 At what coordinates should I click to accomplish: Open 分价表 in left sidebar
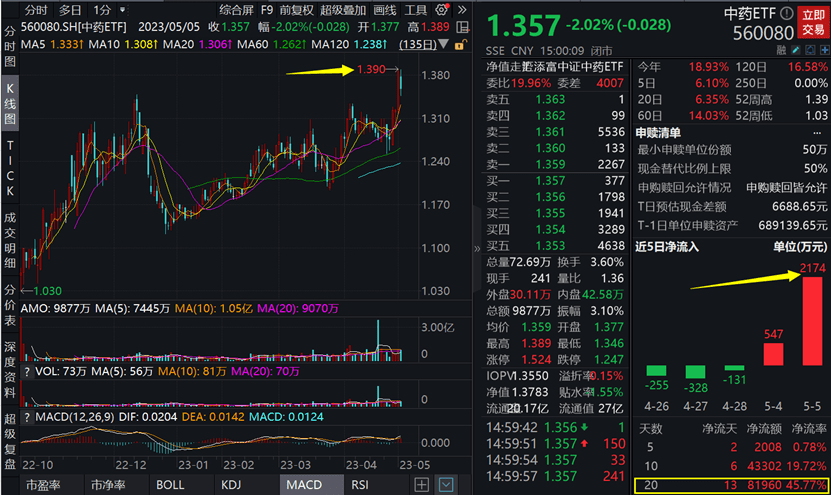pyautogui.click(x=10, y=305)
